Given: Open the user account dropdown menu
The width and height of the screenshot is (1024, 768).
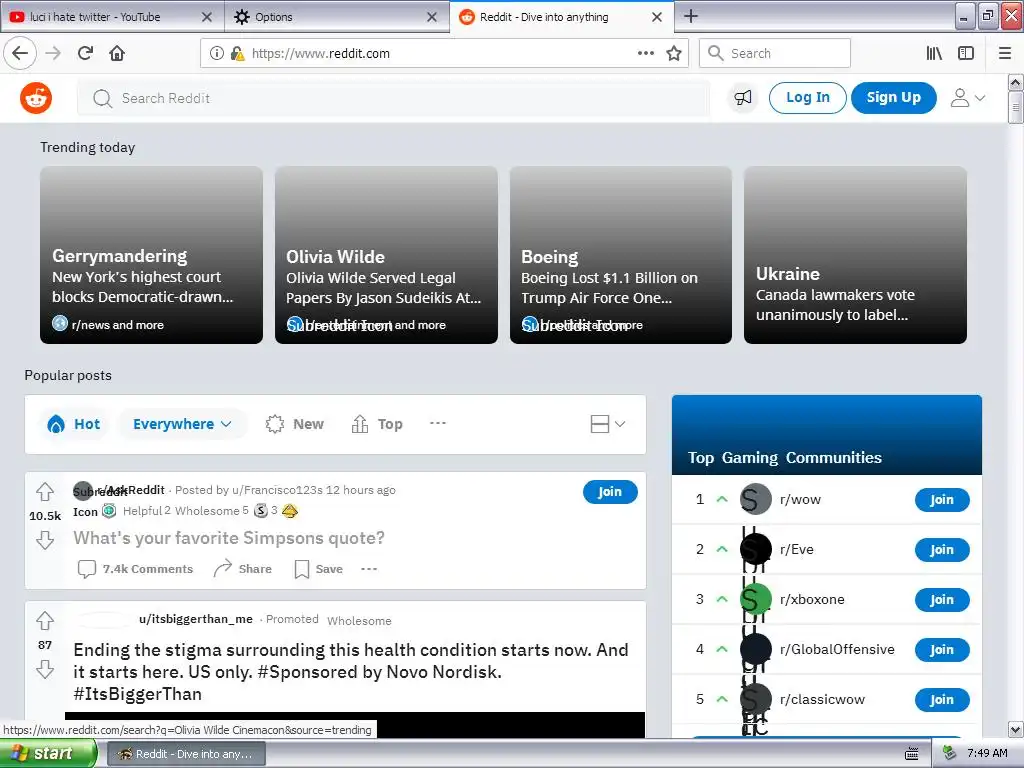Looking at the screenshot, I should (x=968, y=98).
